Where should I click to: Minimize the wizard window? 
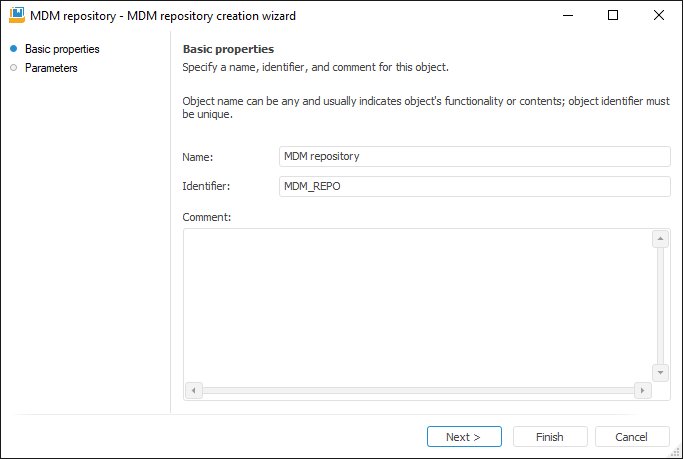tap(567, 16)
